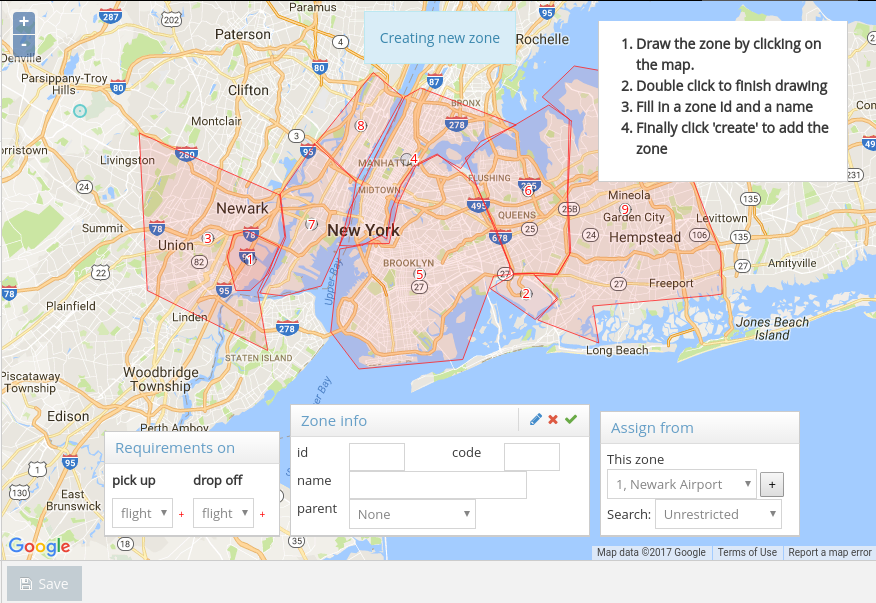The width and height of the screenshot is (876, 603).
Task: Click the STATEN ISLAND map label
Action: pyautogui.click(x=258, y=358)
